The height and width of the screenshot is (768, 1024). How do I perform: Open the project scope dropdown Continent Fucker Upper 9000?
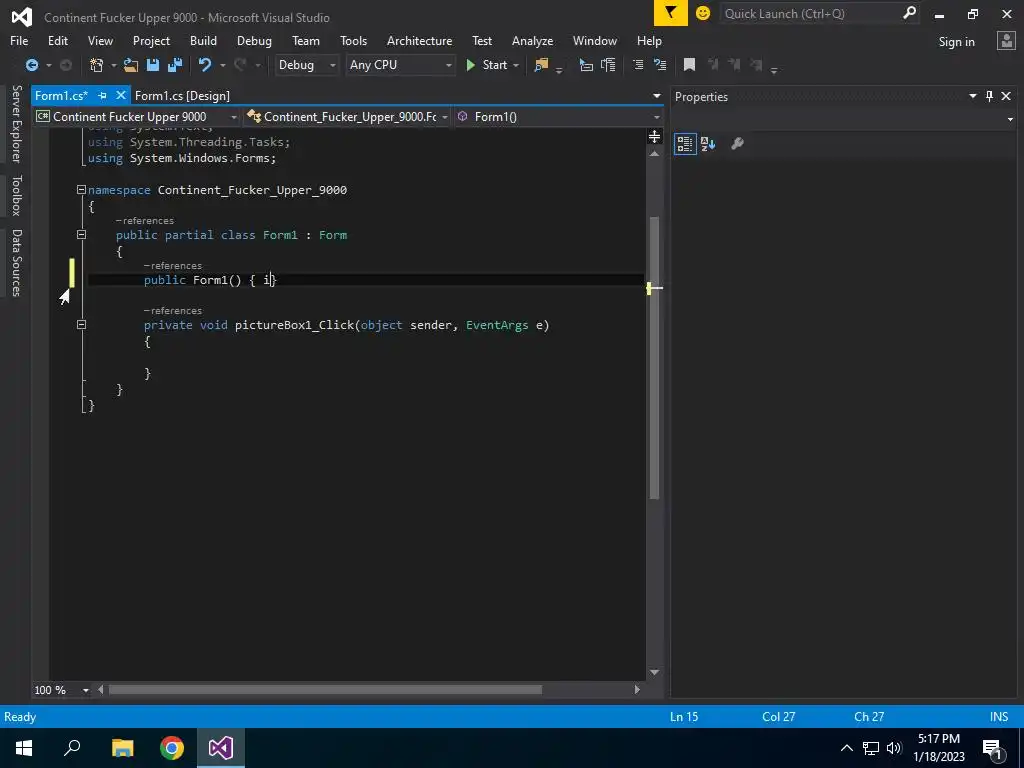(137, 117)
